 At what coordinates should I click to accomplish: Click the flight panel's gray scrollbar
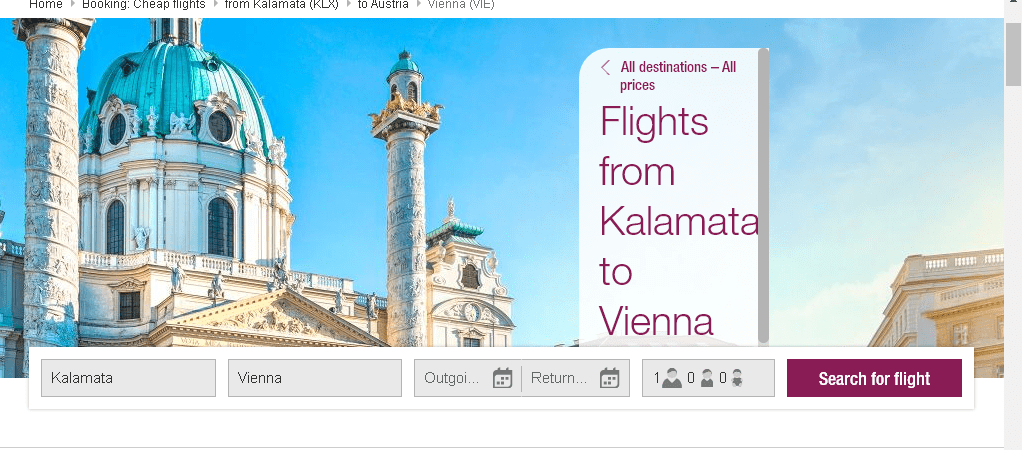point(763,196)
